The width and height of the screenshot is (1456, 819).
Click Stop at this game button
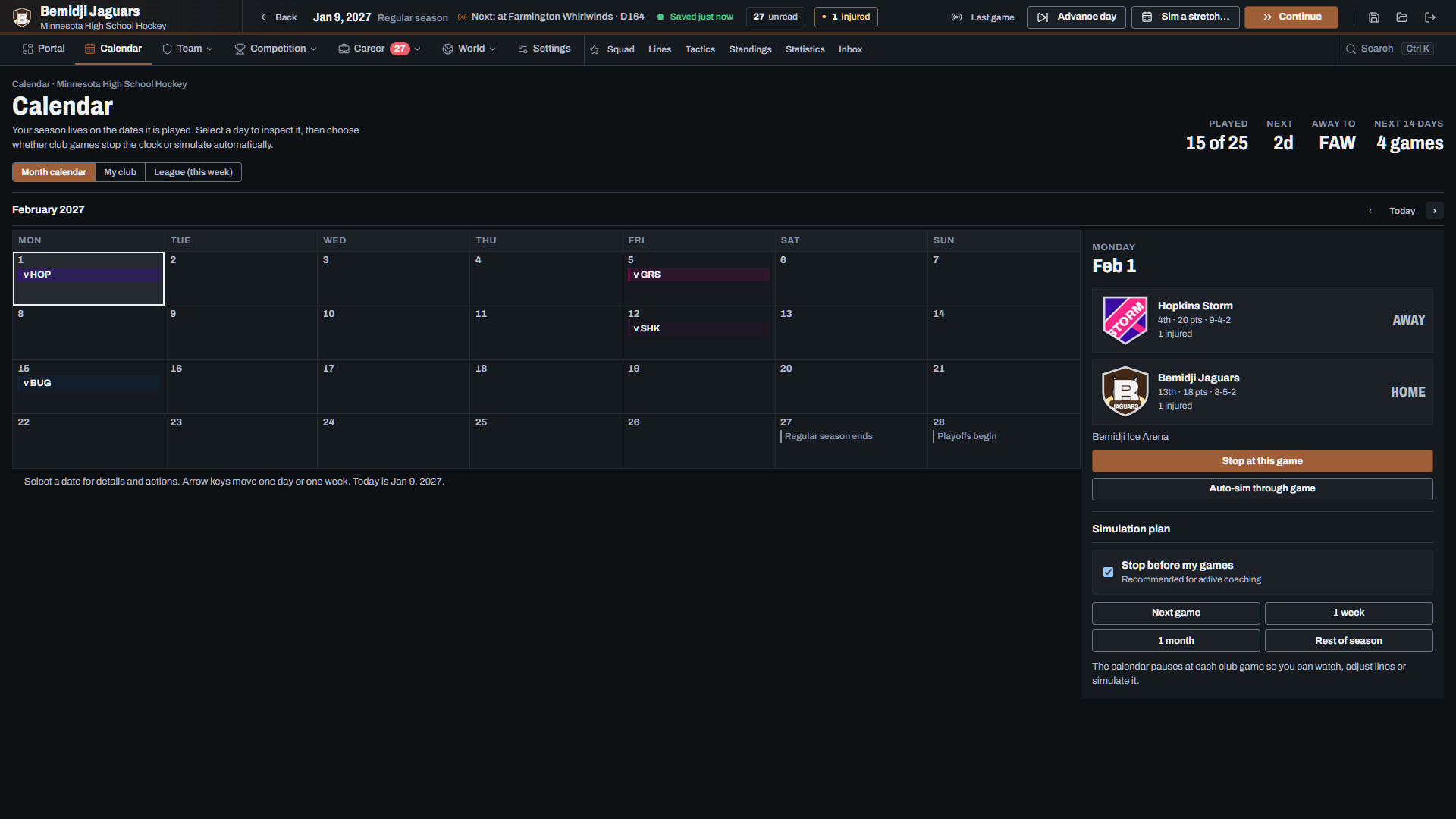click(x=1262, y=461)
